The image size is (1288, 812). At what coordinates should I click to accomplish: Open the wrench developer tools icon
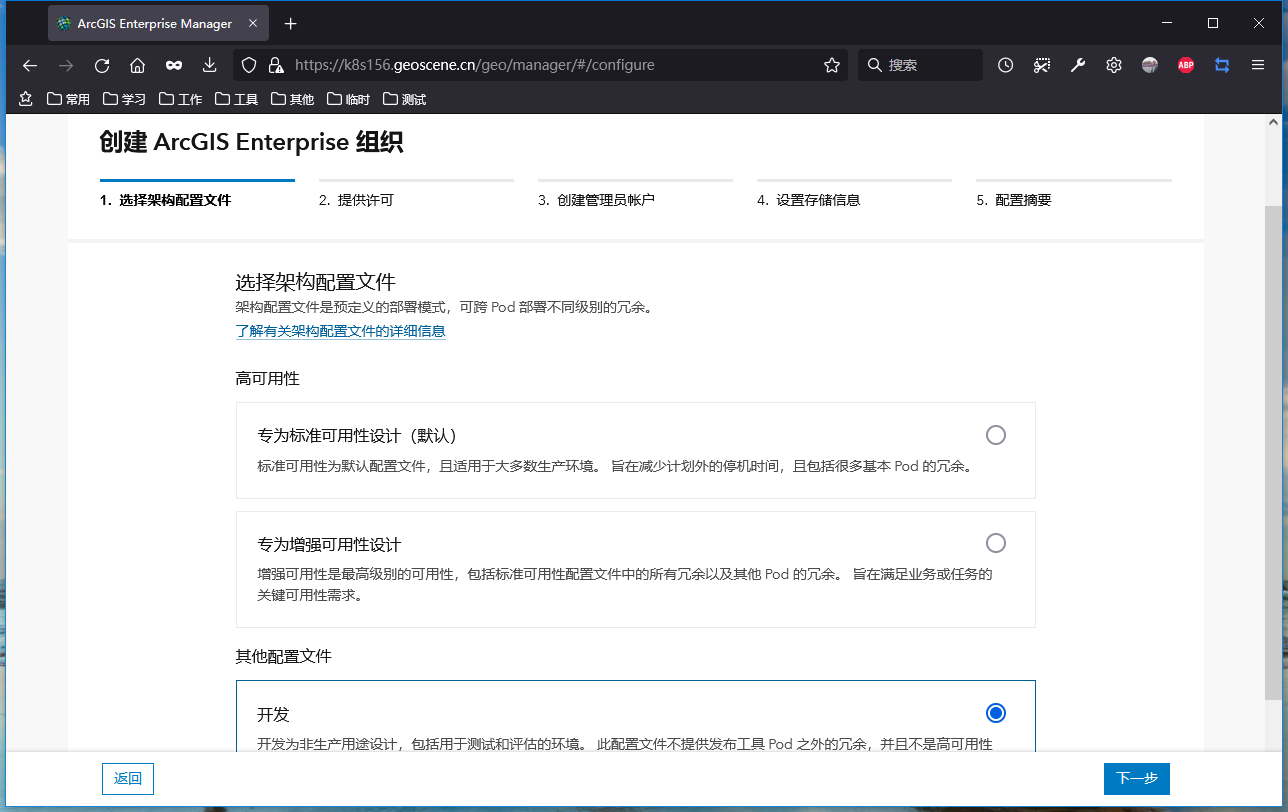1078,65
